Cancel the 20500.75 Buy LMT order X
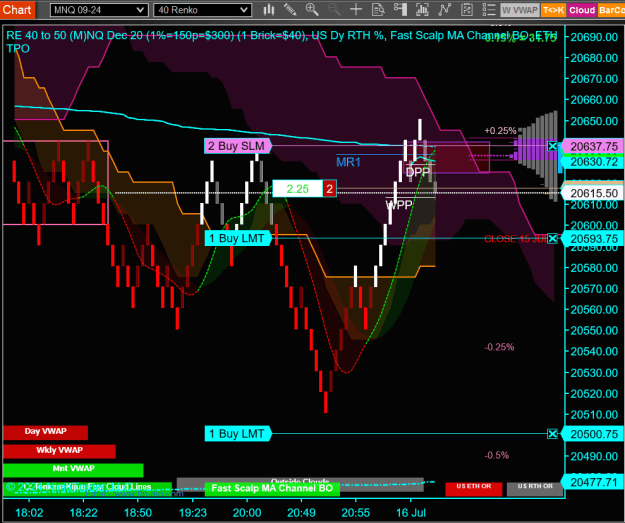 [x=552, y=434]
